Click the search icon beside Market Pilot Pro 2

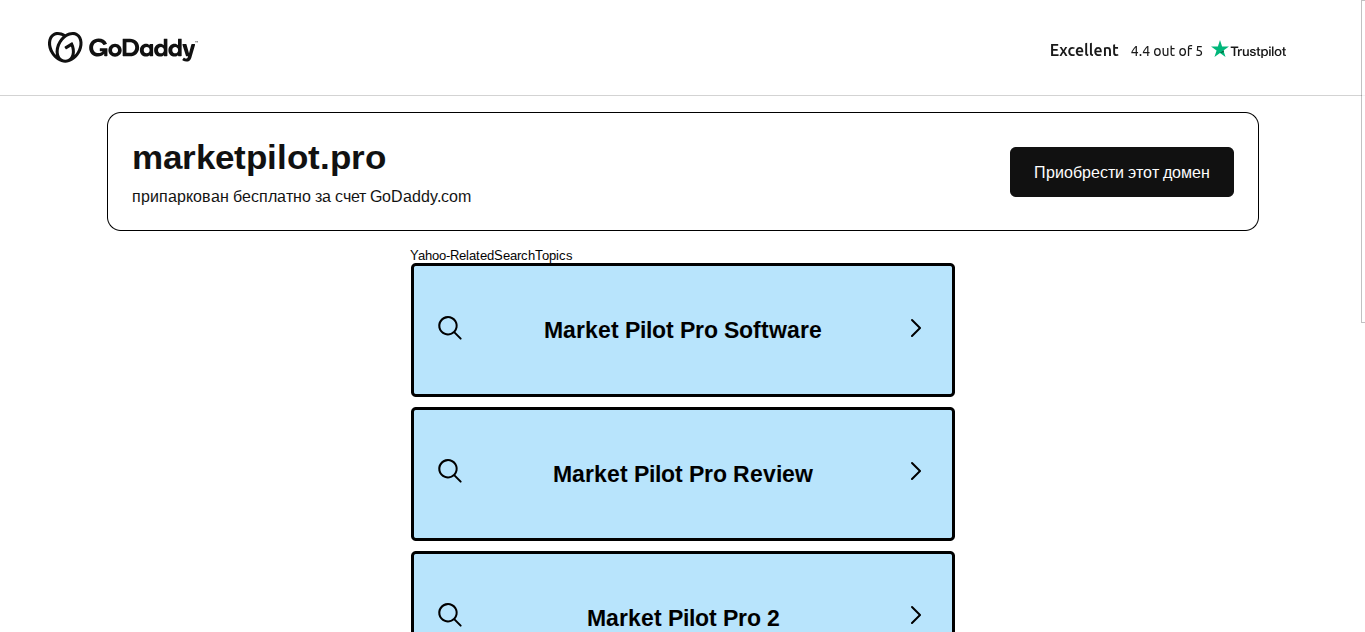(x=450, y=615)
